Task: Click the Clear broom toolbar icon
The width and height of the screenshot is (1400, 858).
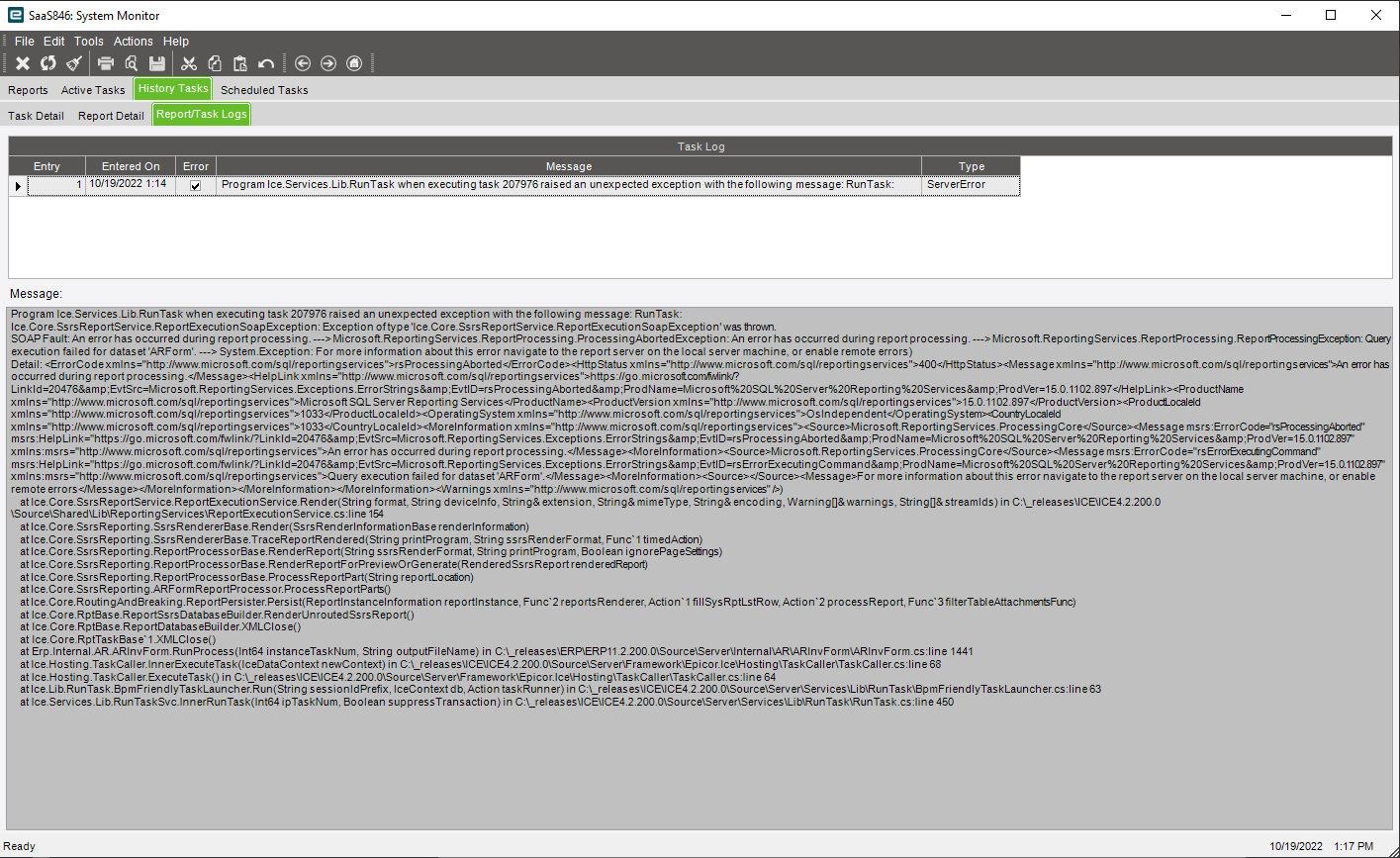Action: [x=73, y=63]
